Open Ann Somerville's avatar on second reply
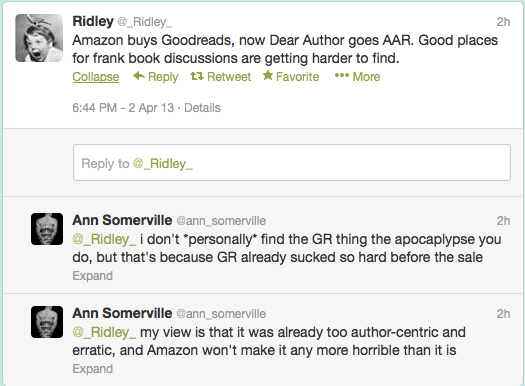The height and width of the screenshot is (386, 525). click(x=47, y=322)
